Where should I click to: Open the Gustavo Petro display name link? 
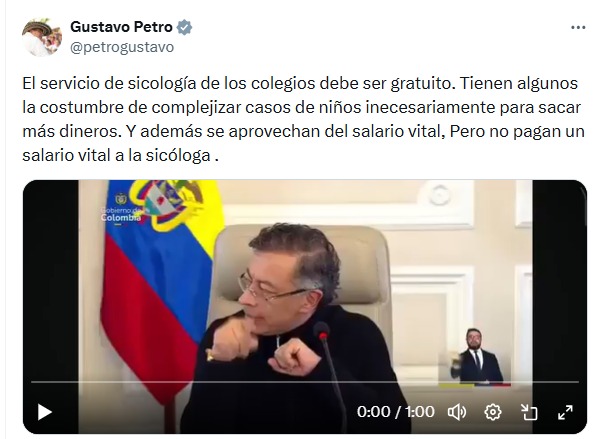pyautogui.click(x=121, y=27)
